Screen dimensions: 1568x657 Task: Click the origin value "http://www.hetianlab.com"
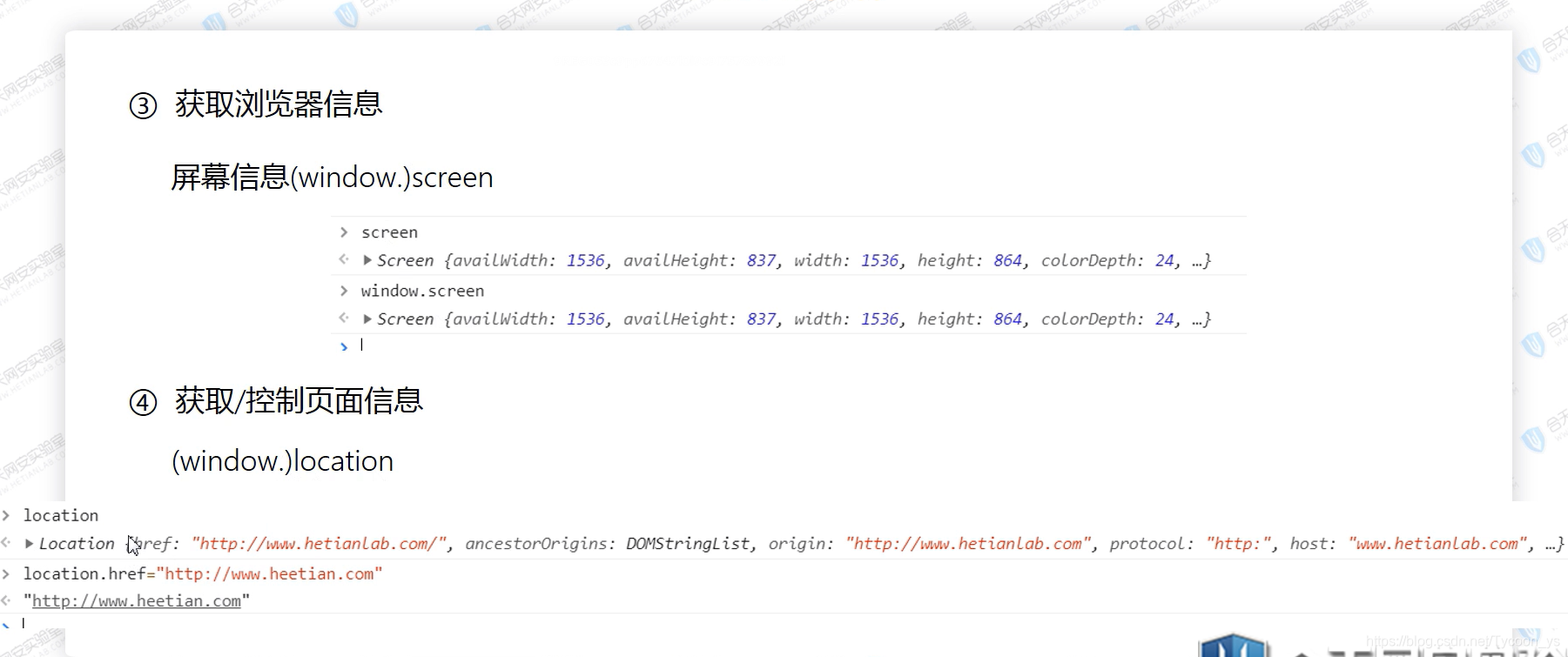pyautogui.click(x=968, y=544)
